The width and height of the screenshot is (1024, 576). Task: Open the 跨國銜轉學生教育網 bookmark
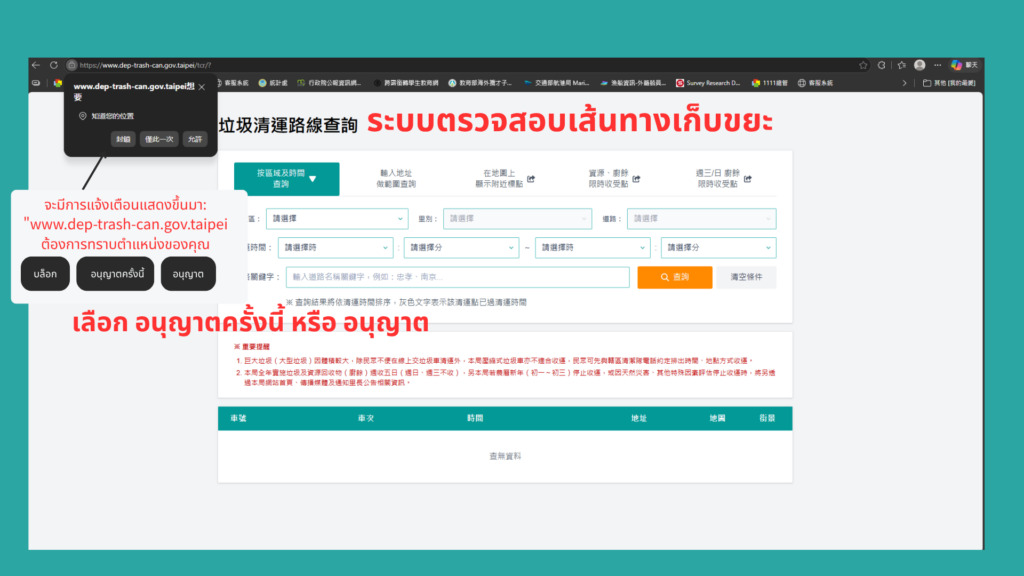click(406, 83)
